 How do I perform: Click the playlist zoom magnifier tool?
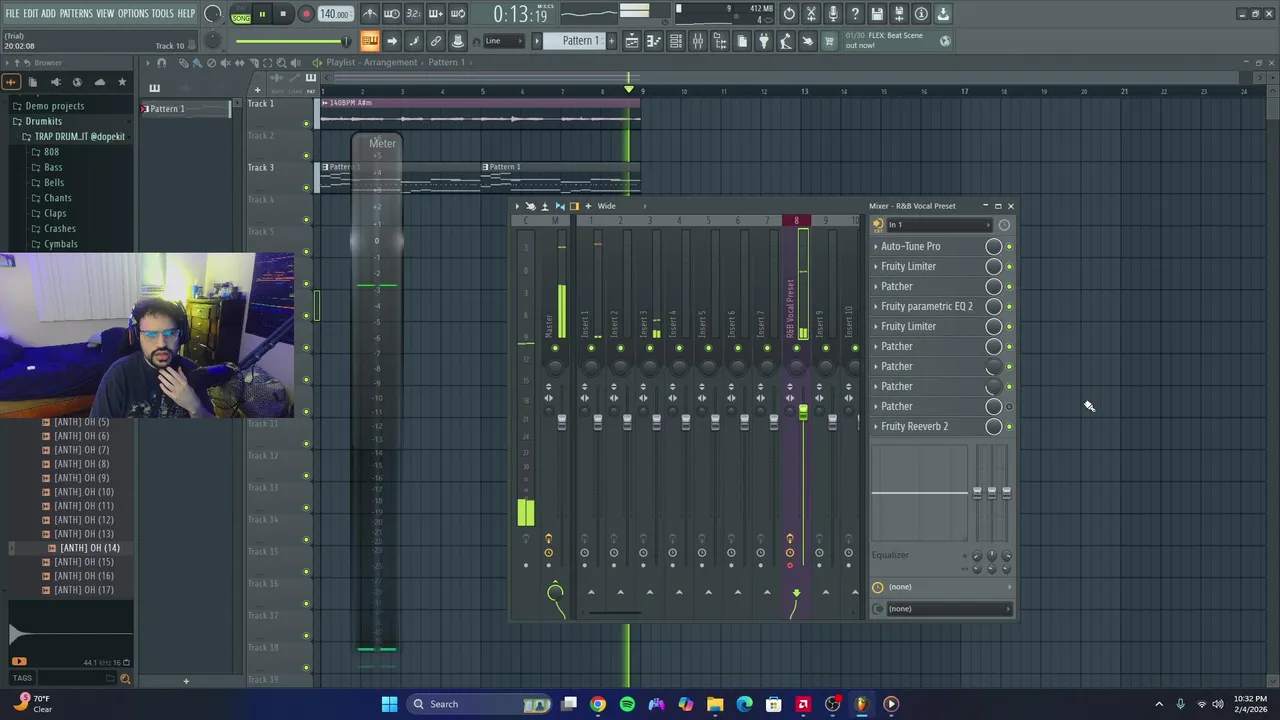point(281,63)
